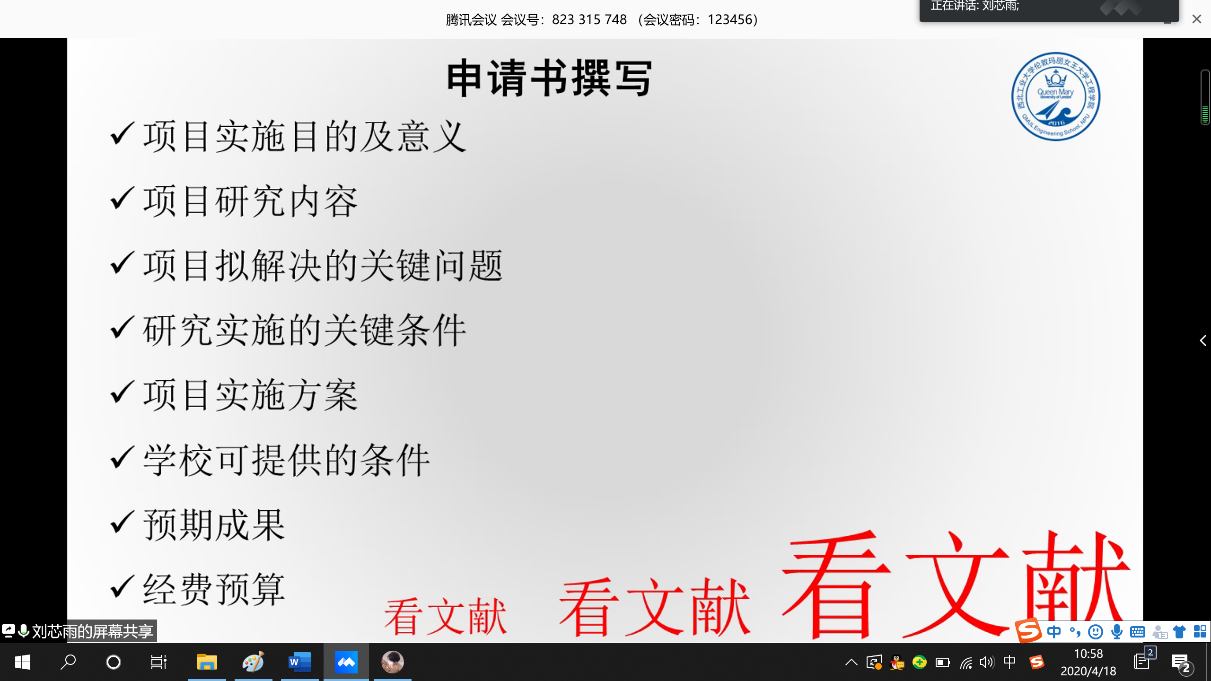The width and height of the screenshot is (1211, 681).
Task: Click the Windows search magnifier
Action: tap(69, 662)
